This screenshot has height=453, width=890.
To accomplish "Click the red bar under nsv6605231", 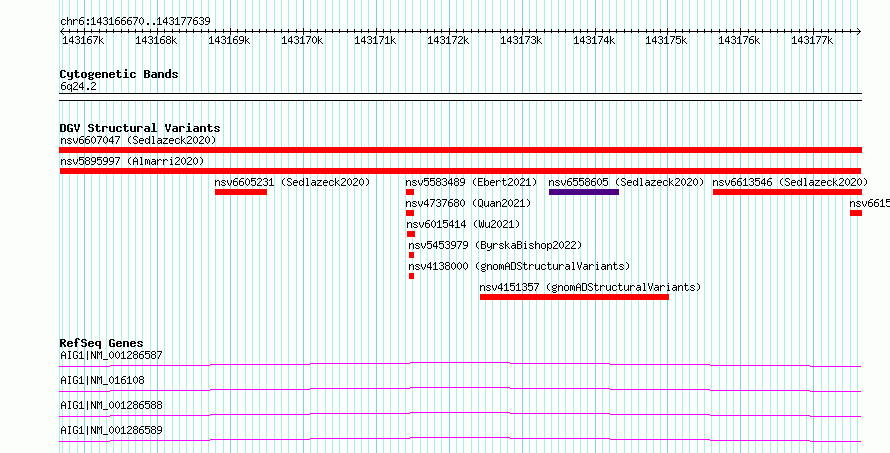I will coord(241,192).
